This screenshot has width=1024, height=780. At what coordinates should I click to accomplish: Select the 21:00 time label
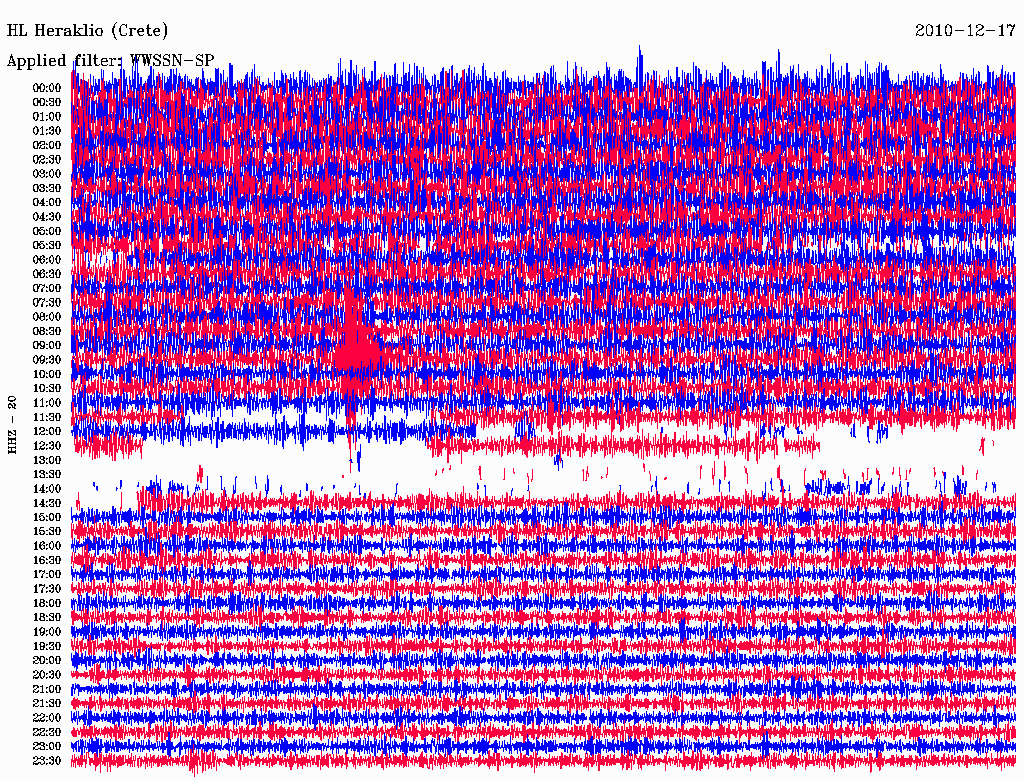point(47,689)
